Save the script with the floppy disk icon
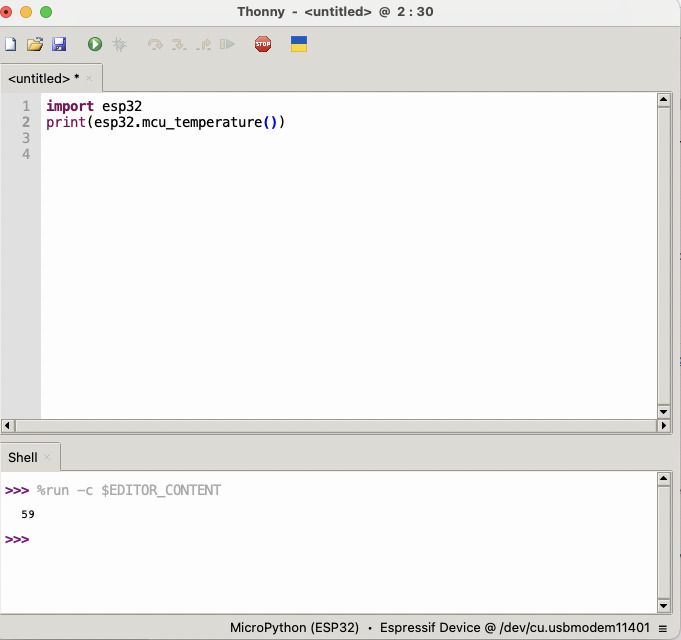The image size is (681, 640). point(59,44)
